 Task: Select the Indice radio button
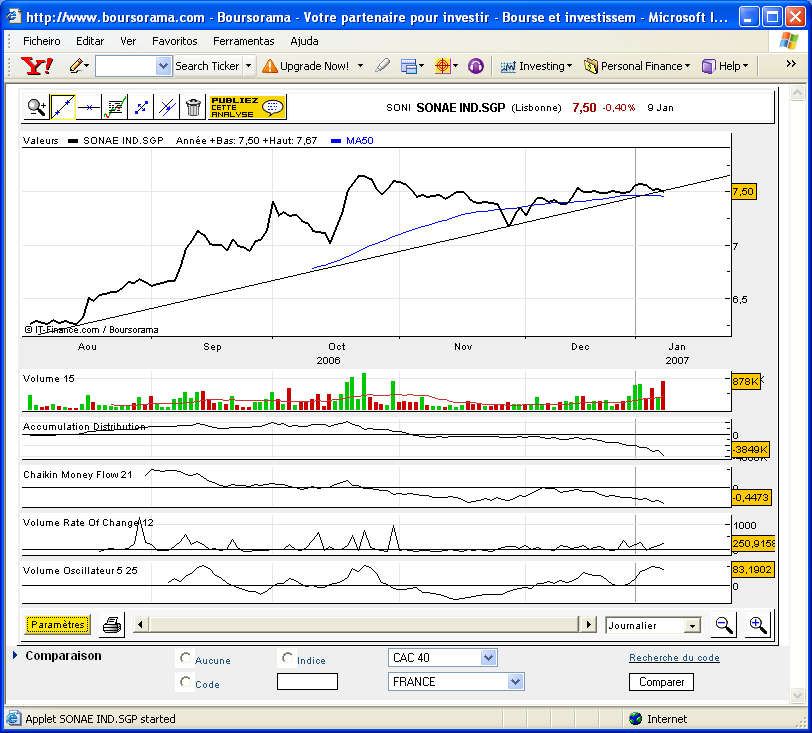tap(287, 658)
